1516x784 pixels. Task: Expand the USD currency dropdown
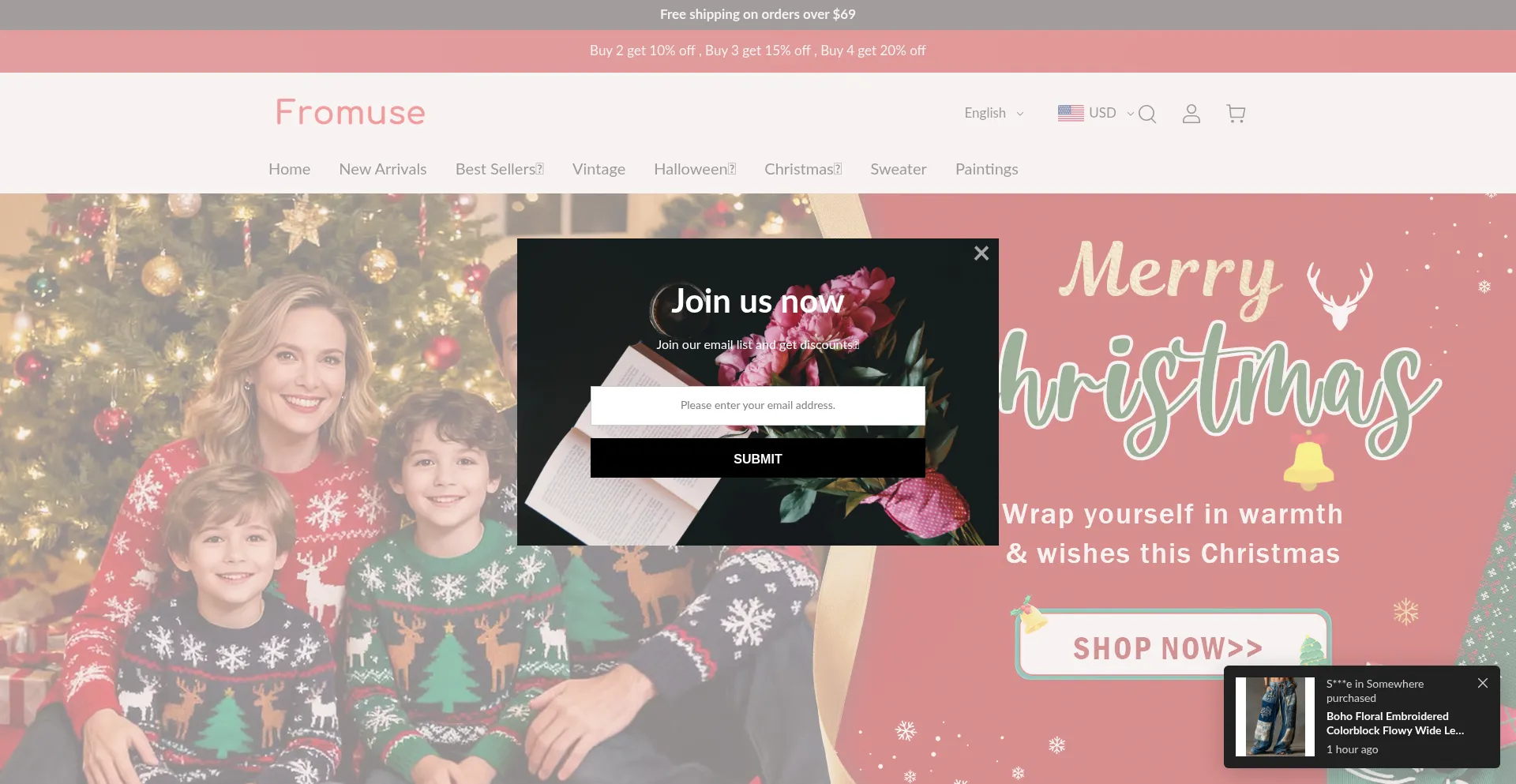tap(1111, 113)
